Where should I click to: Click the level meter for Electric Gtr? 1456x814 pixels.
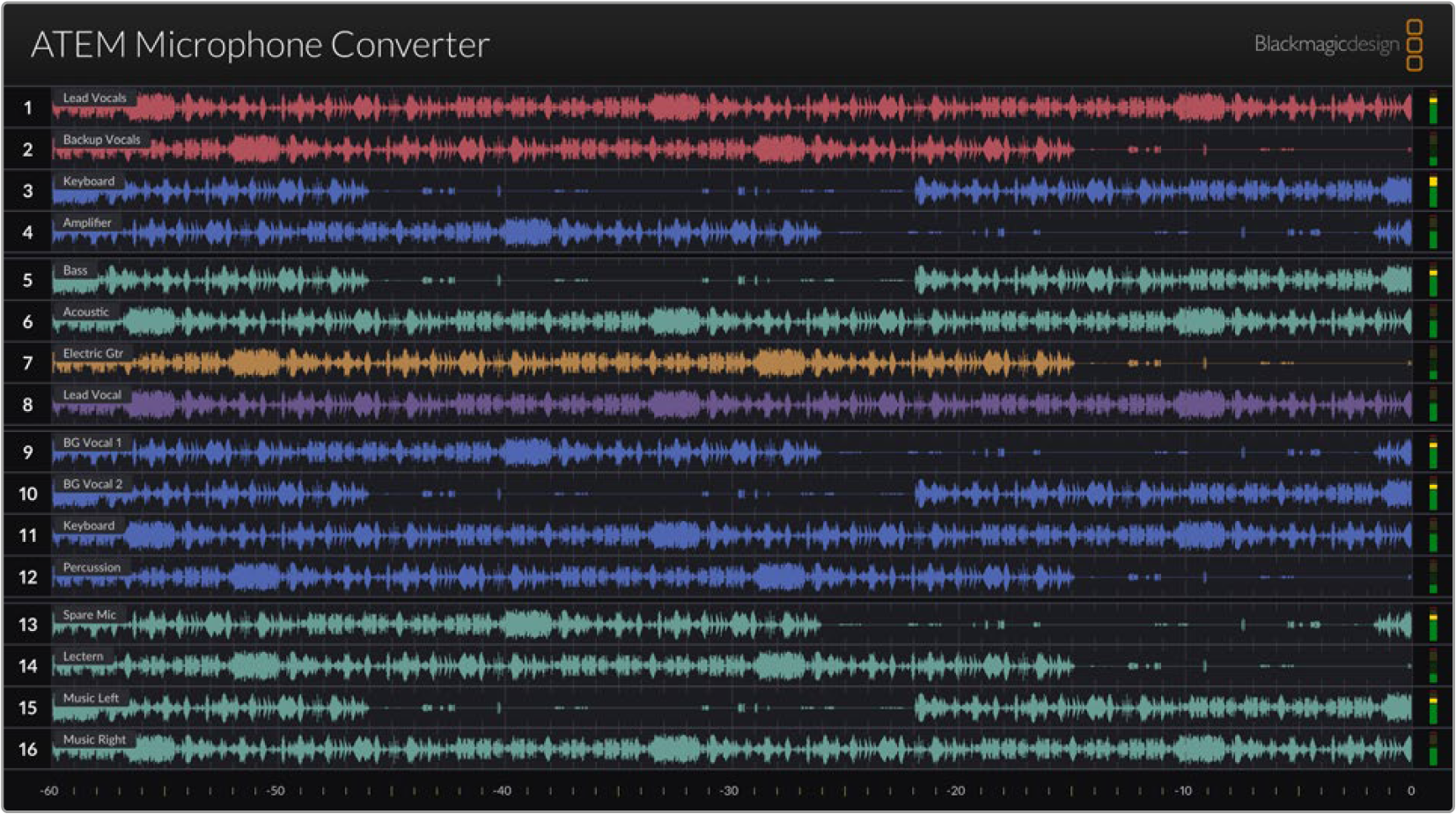(1433, 363)
